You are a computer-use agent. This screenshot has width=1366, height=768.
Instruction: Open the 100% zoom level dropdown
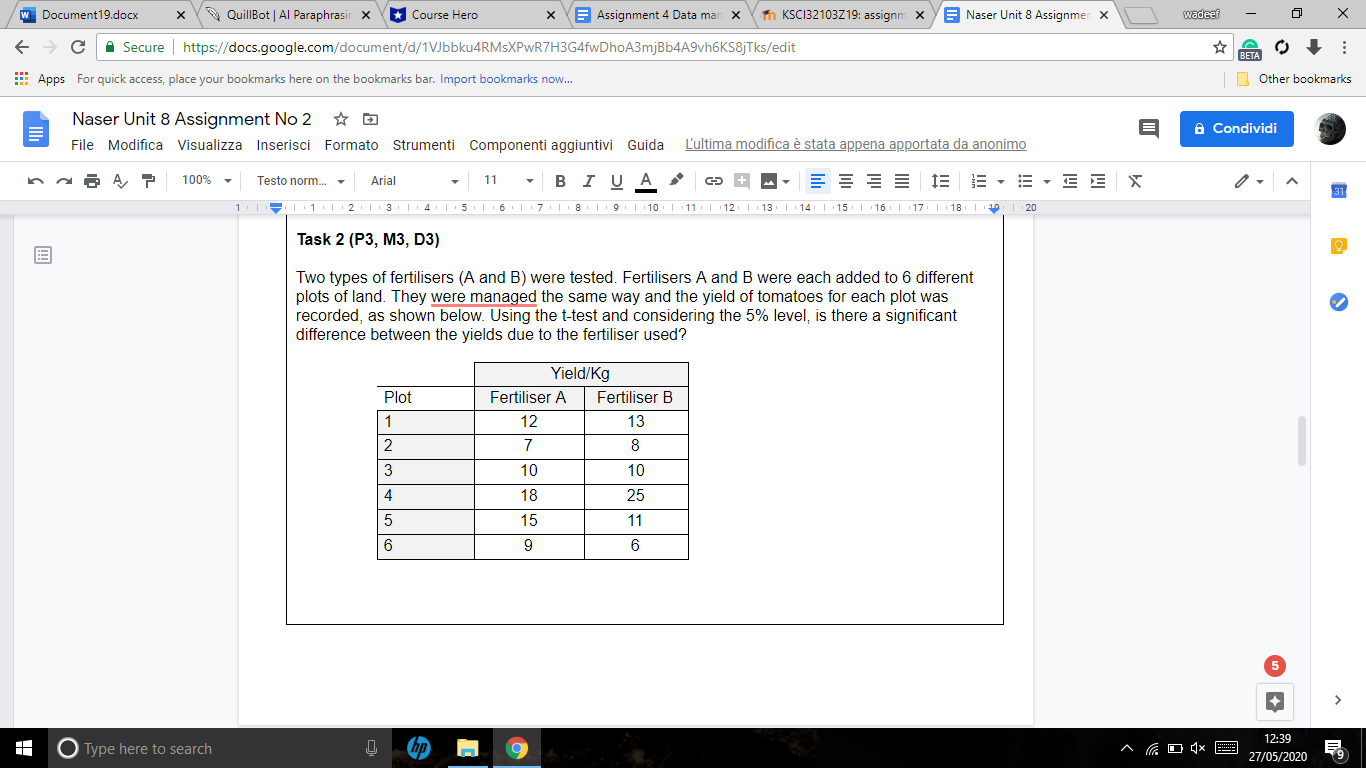(206, 181)
